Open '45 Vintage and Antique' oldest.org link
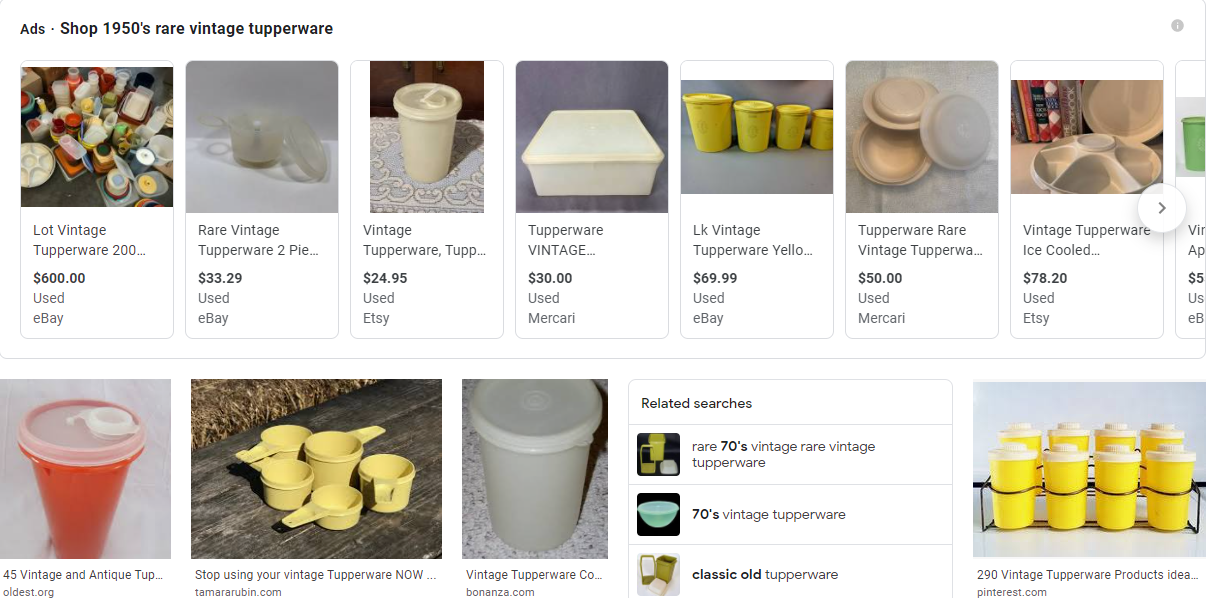This screenshot has width=1220, height=598. (85, 575)
